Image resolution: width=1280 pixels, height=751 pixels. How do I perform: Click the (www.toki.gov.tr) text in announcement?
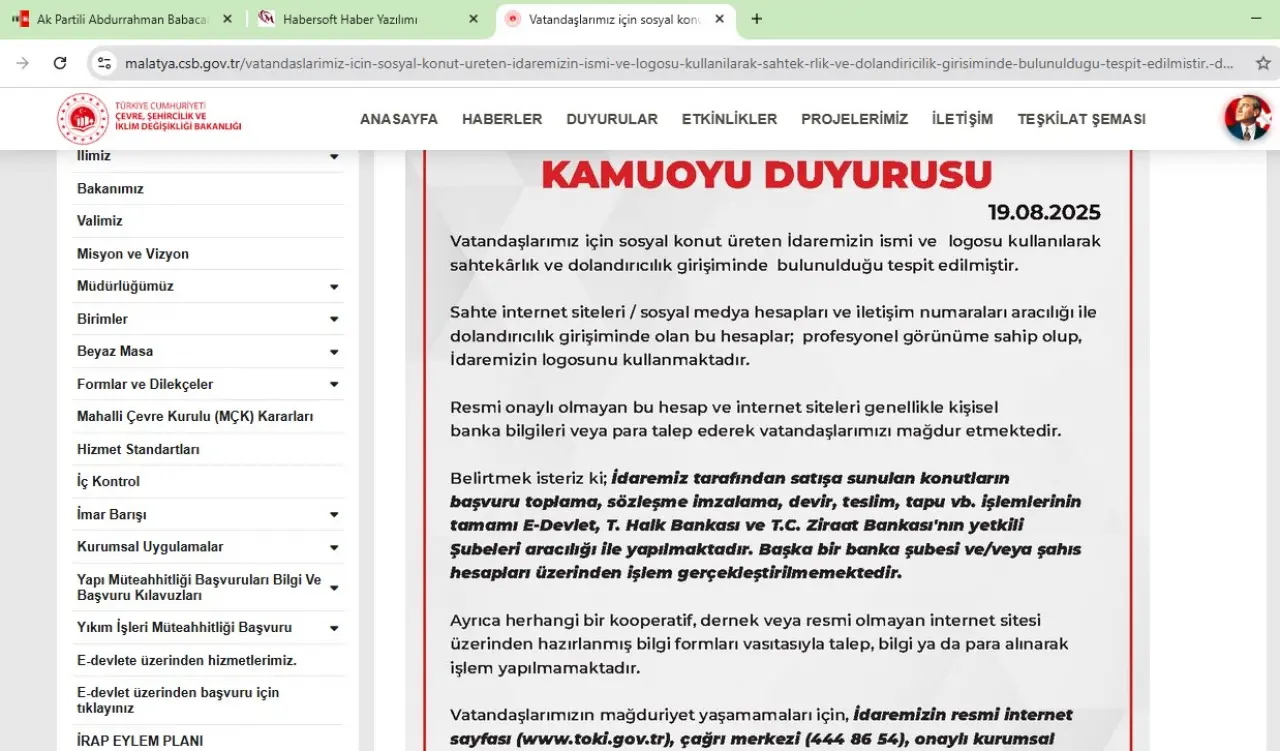pos(595,740)
